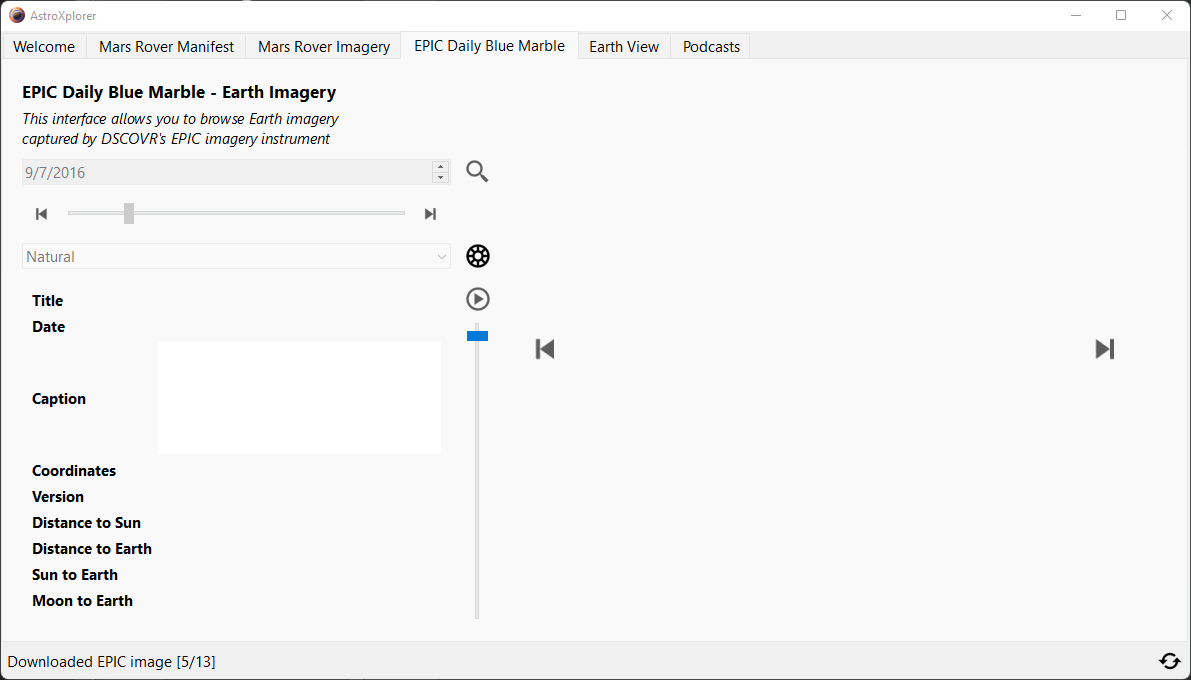Click the horizontal date slider thumb

(x=129, y=213)
